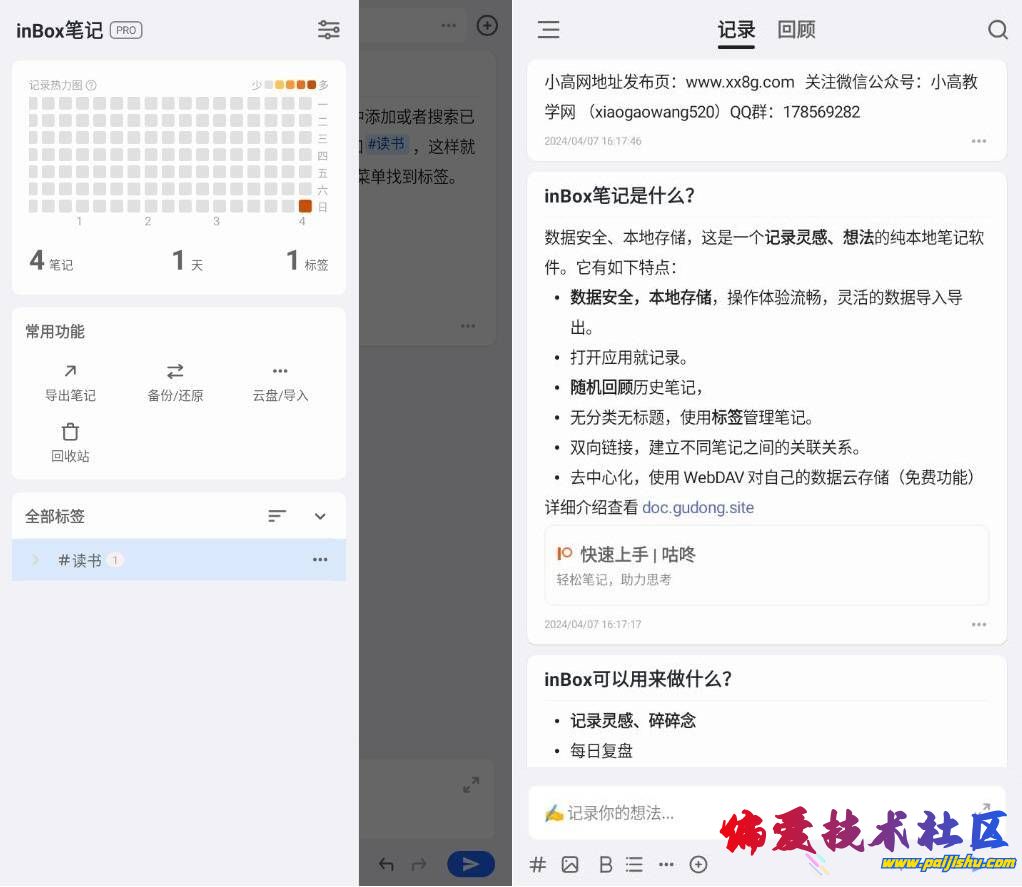The height and width of the screenshot is (887, 1022).
Task: Switch to the 回顾 tab
Action: (796, 30)
